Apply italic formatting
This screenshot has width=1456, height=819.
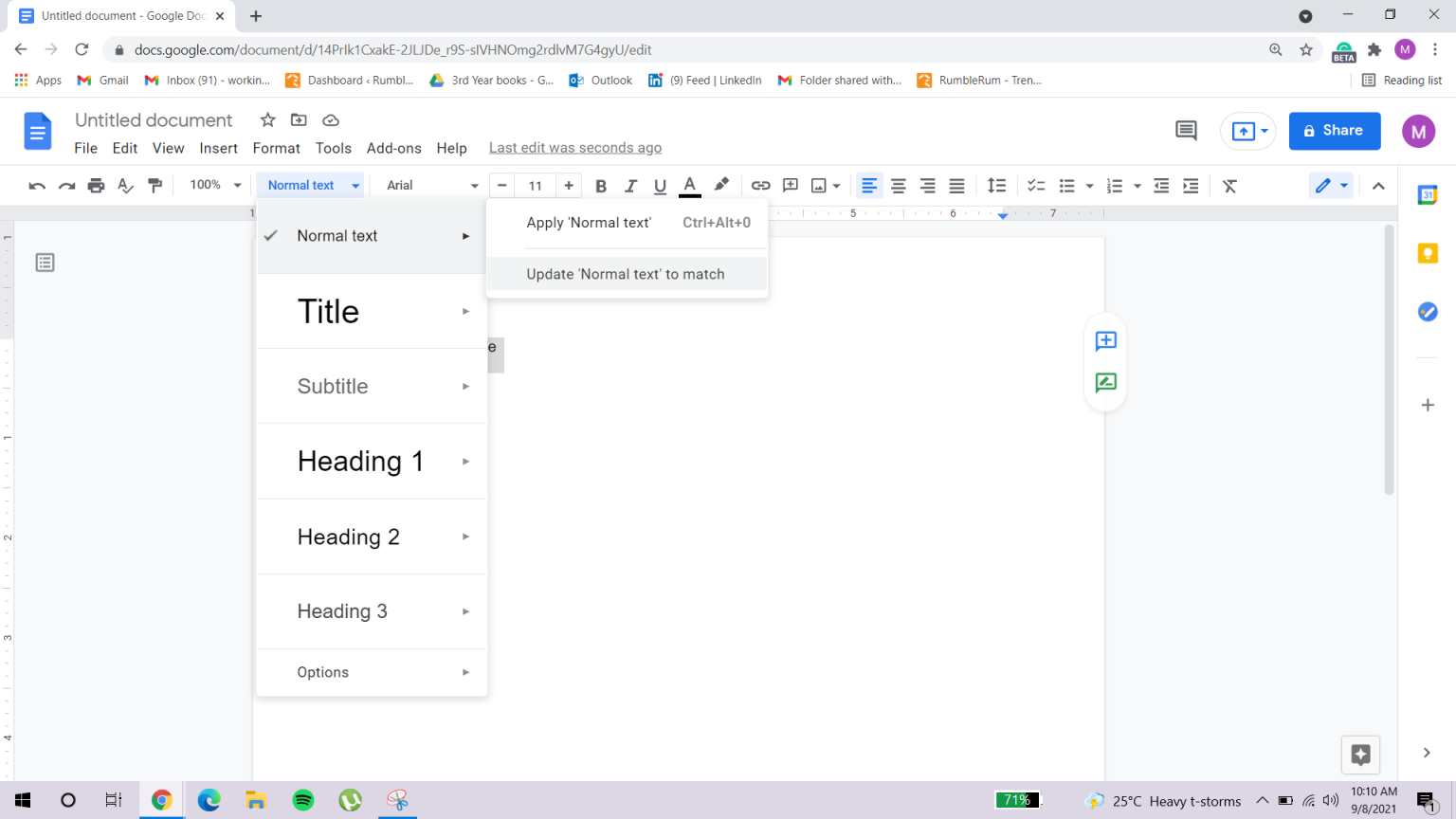(630, 185)
